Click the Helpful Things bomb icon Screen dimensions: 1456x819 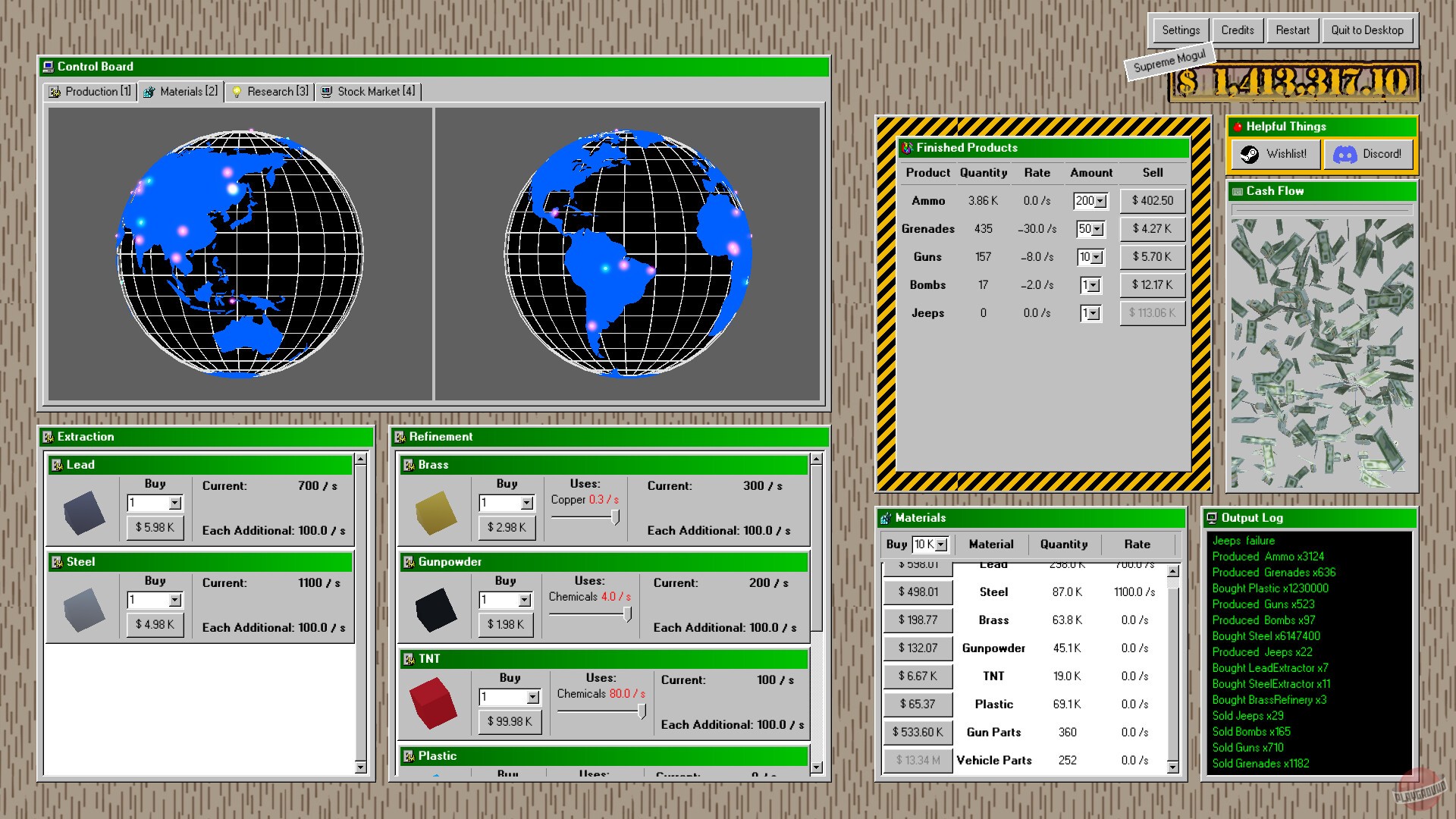click(x=1239, y=127)
